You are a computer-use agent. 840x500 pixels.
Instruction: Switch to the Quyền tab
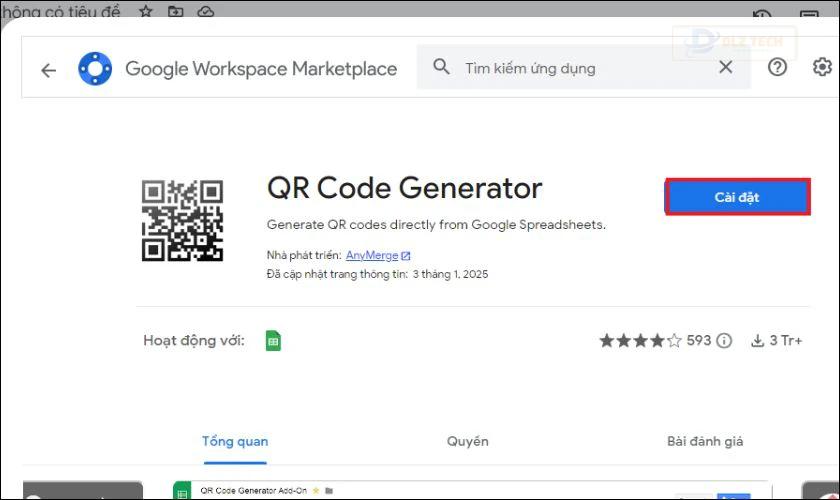click(x=468, y=442)
